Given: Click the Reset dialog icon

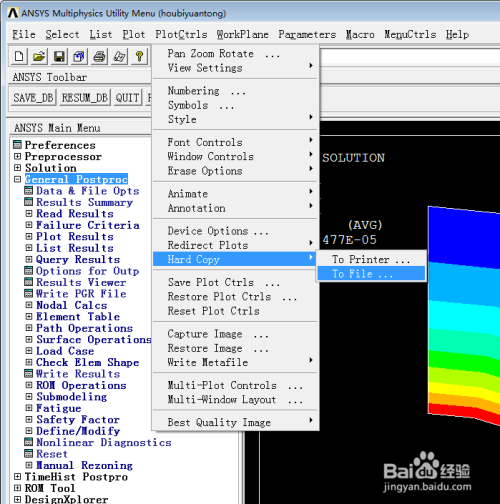Looking at the screenshot, I should point(29,454).
